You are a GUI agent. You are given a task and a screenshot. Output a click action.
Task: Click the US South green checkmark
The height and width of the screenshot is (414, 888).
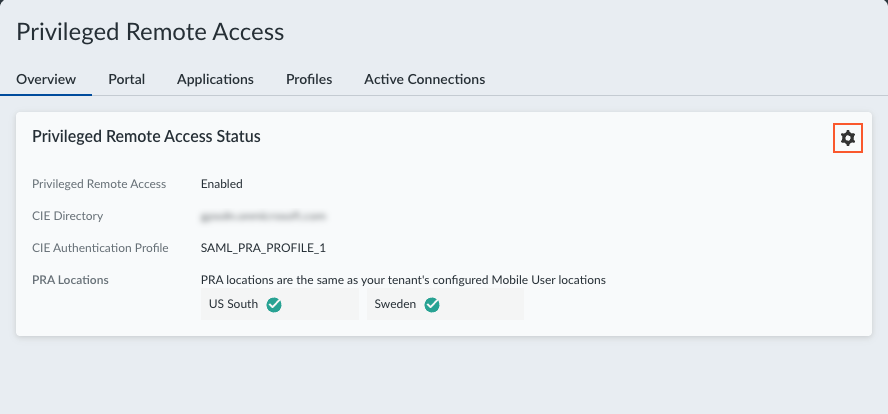click(x=274, y=305)
